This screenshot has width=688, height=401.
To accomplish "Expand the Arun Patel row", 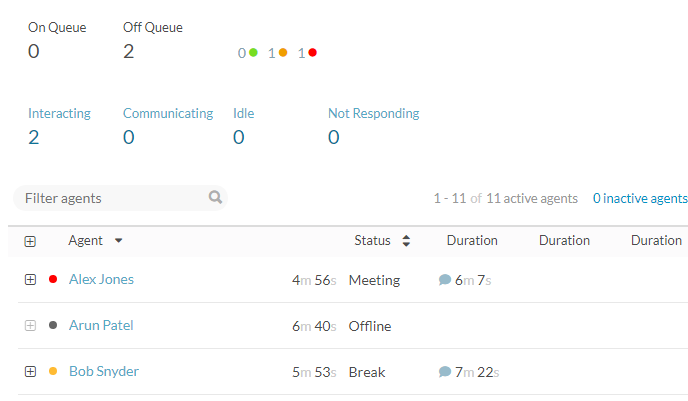I will [30, 326].
